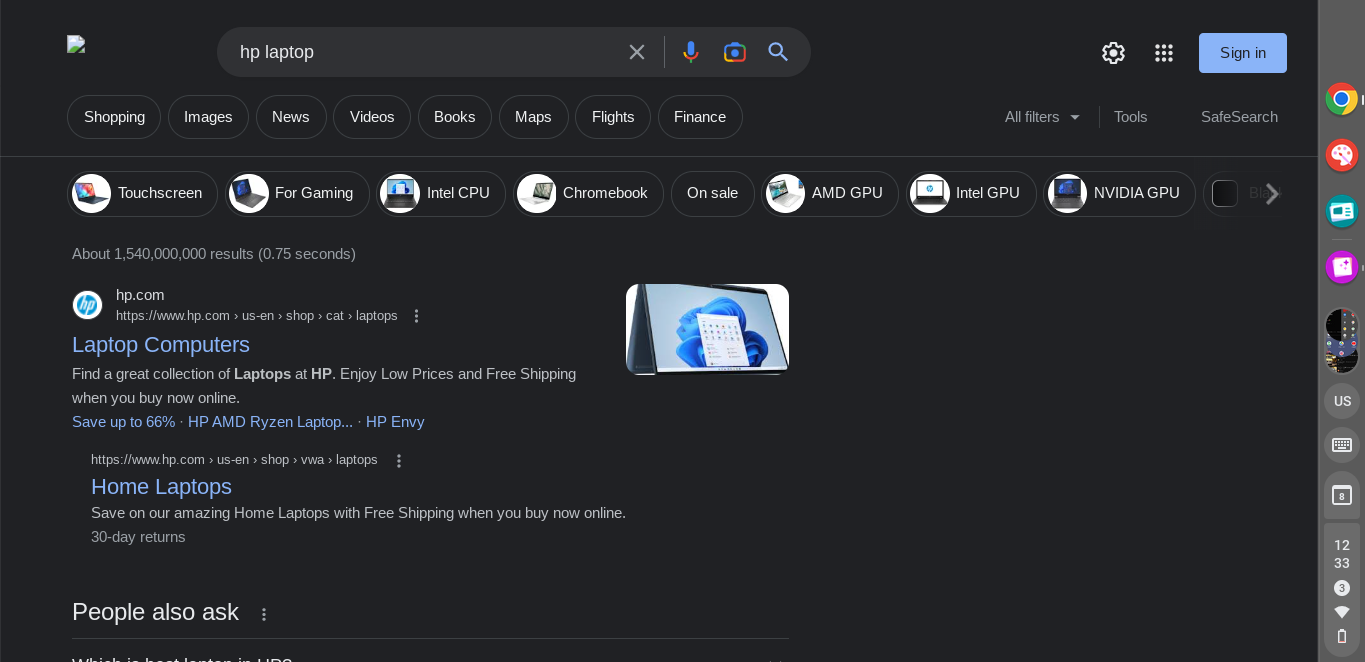
Task: Switch to News results tab
Action: point(291,117)
